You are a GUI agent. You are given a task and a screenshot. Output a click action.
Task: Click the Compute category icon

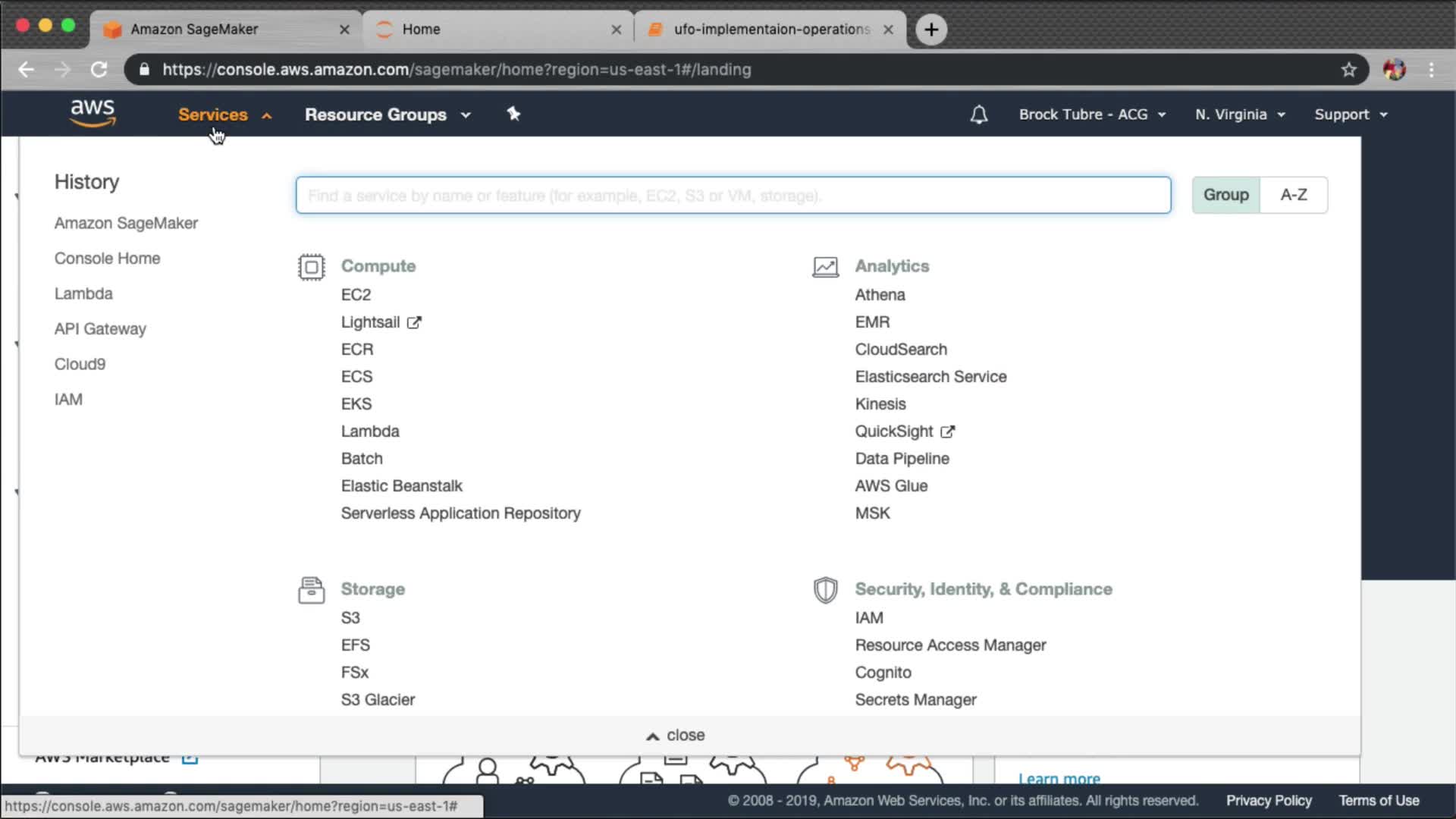tap(311, 267)
